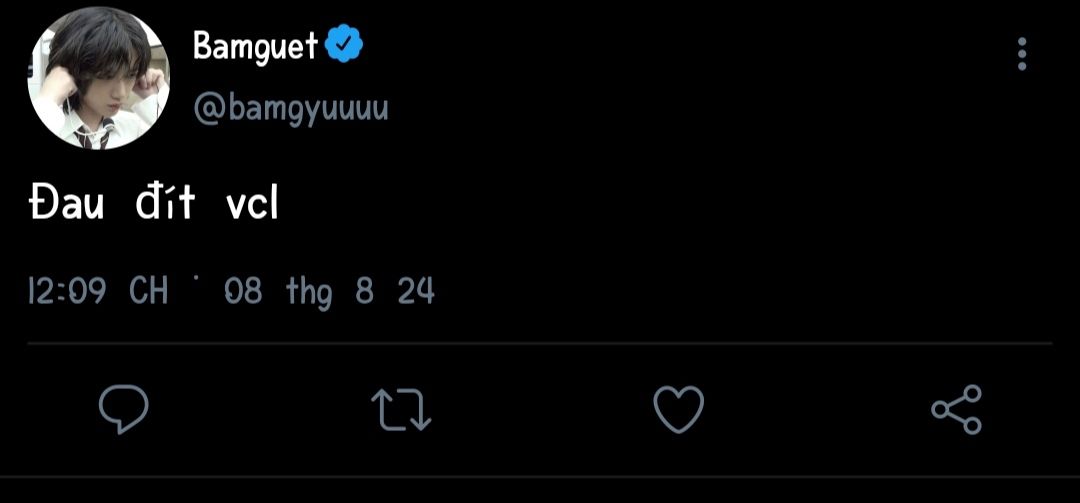Share this tweet using the share icon

click(956, 409)
